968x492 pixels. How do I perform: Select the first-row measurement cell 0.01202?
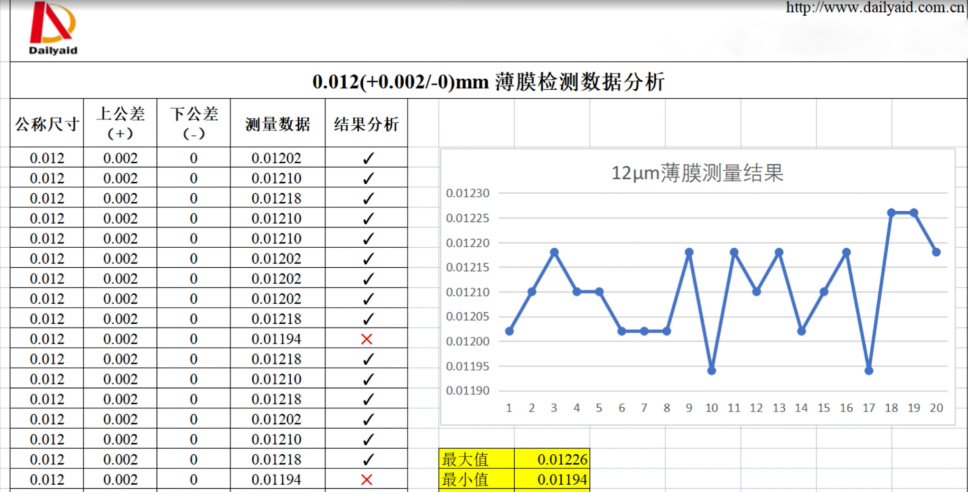277,158
